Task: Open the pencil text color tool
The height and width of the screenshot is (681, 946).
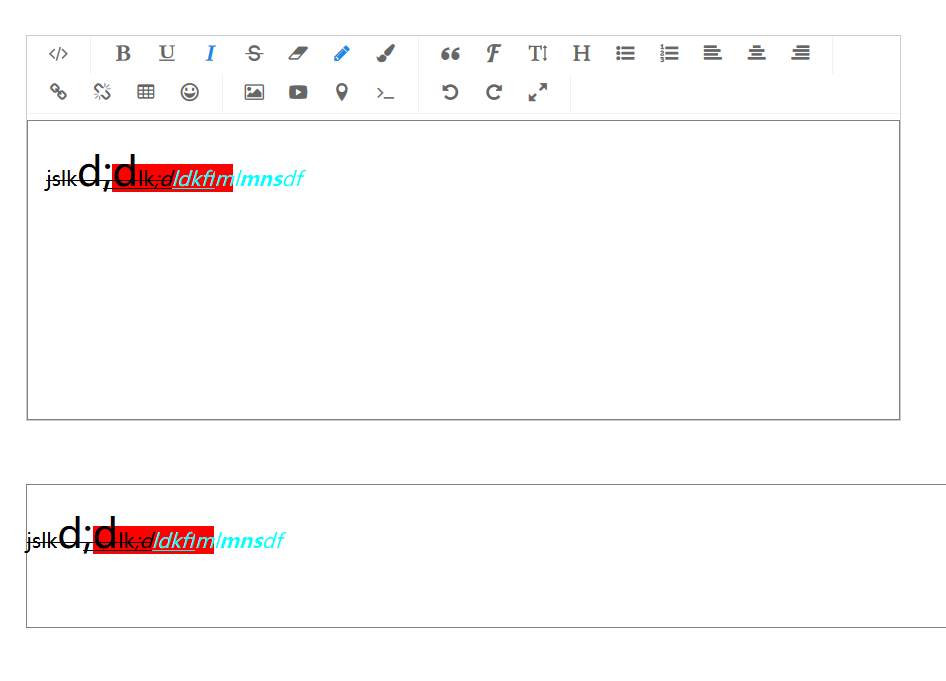Action: 341,54
